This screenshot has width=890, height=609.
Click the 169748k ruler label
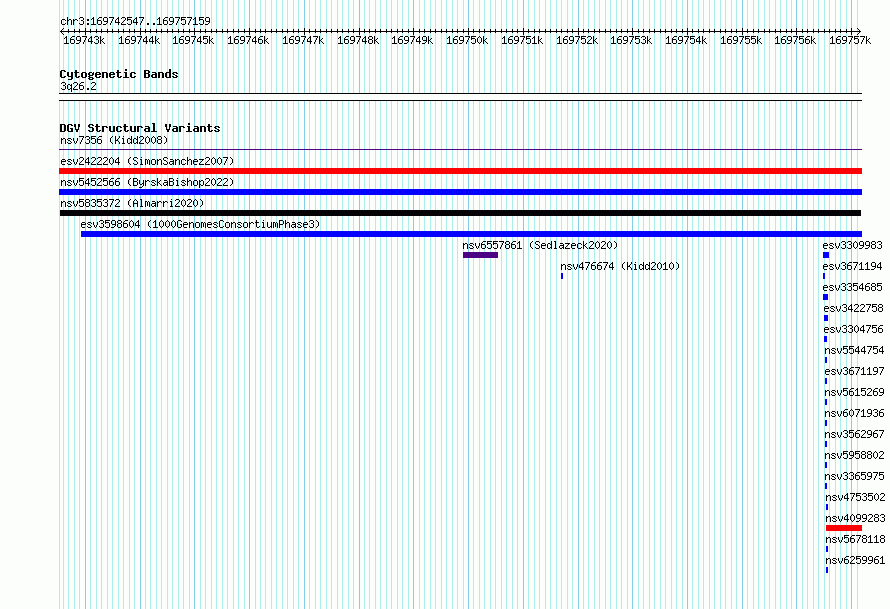pos(358,40)
